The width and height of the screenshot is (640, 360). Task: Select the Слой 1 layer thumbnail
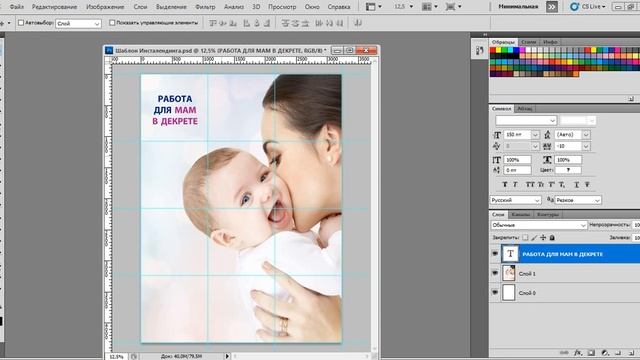[x=509, y=273]
